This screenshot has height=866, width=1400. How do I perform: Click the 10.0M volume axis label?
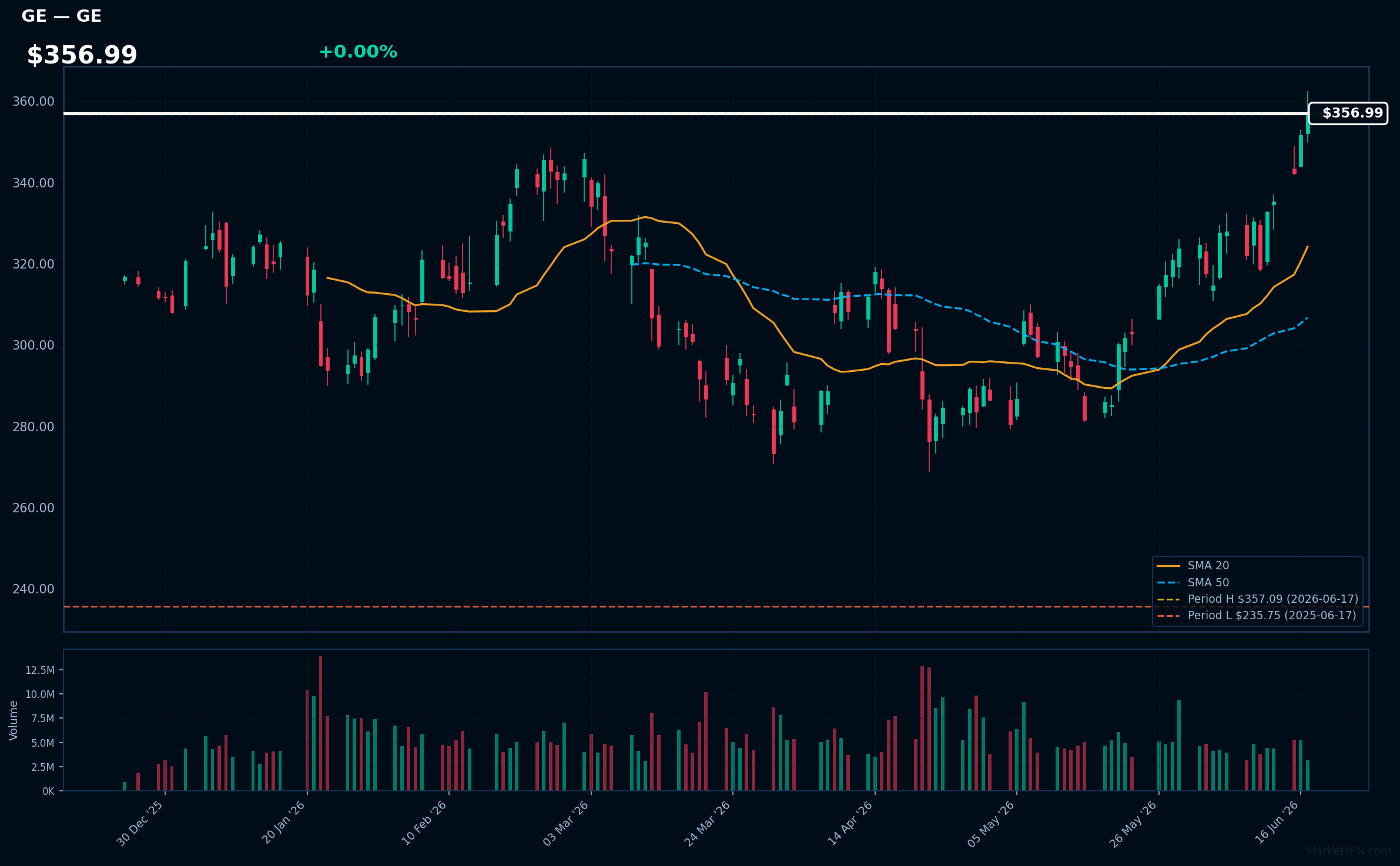40,694
